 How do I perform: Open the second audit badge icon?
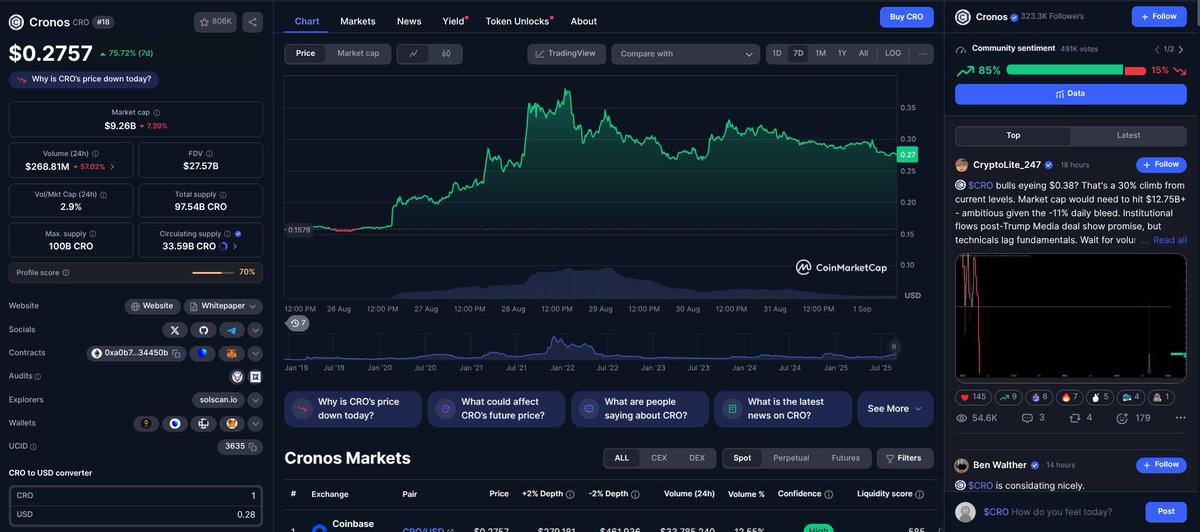pos(255,377)
